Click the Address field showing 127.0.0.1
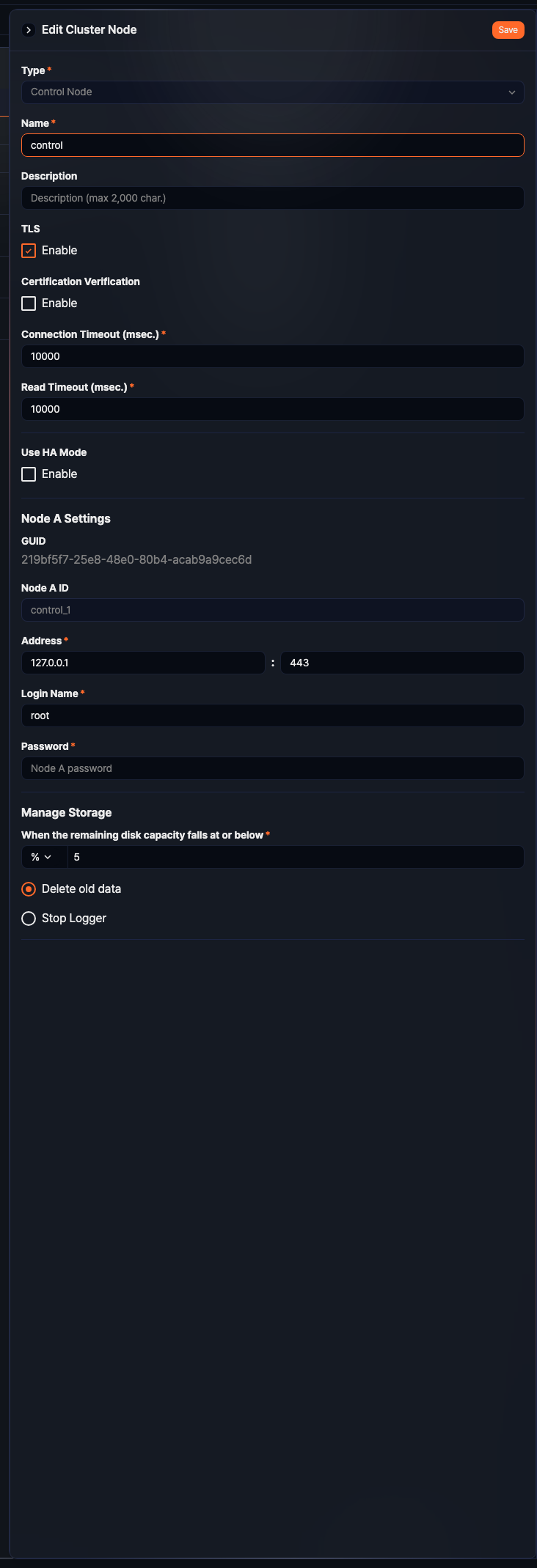This screenshot has width=537, height=1568. (143, 662)
